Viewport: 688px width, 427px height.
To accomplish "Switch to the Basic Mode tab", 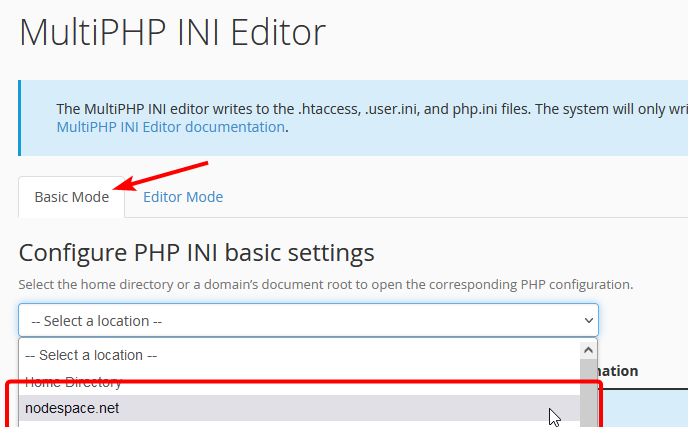I will [71, 197].
